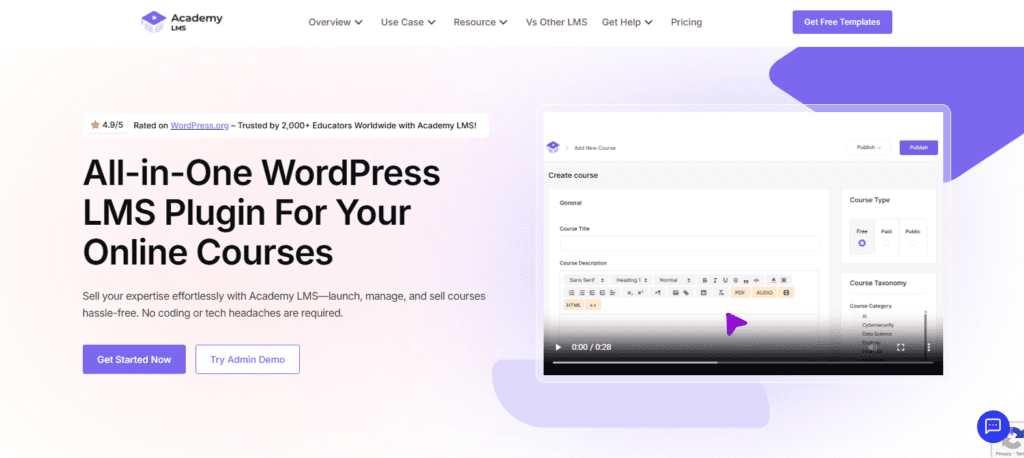Screen dimensions: 1024x458
Task: Click the Get Free Templates button
Action: point(842,22)
